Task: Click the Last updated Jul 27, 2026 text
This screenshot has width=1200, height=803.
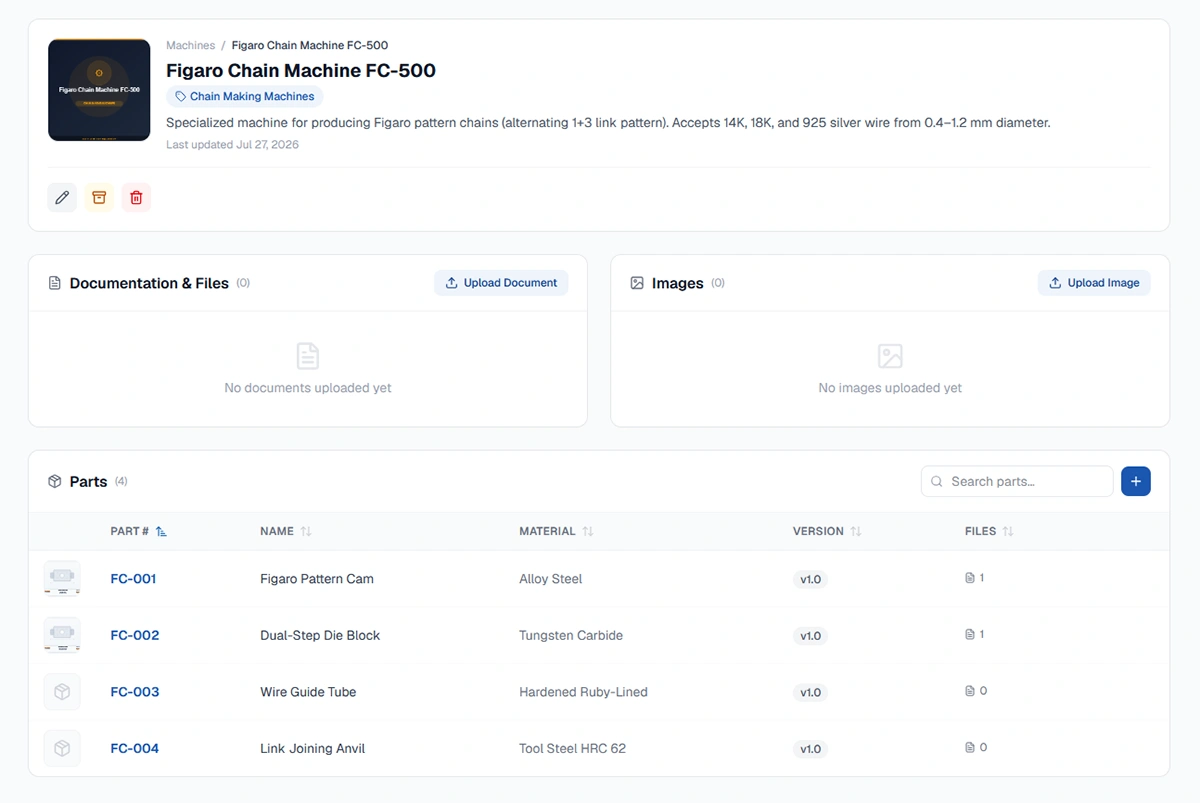Action: tap(232, 144)
